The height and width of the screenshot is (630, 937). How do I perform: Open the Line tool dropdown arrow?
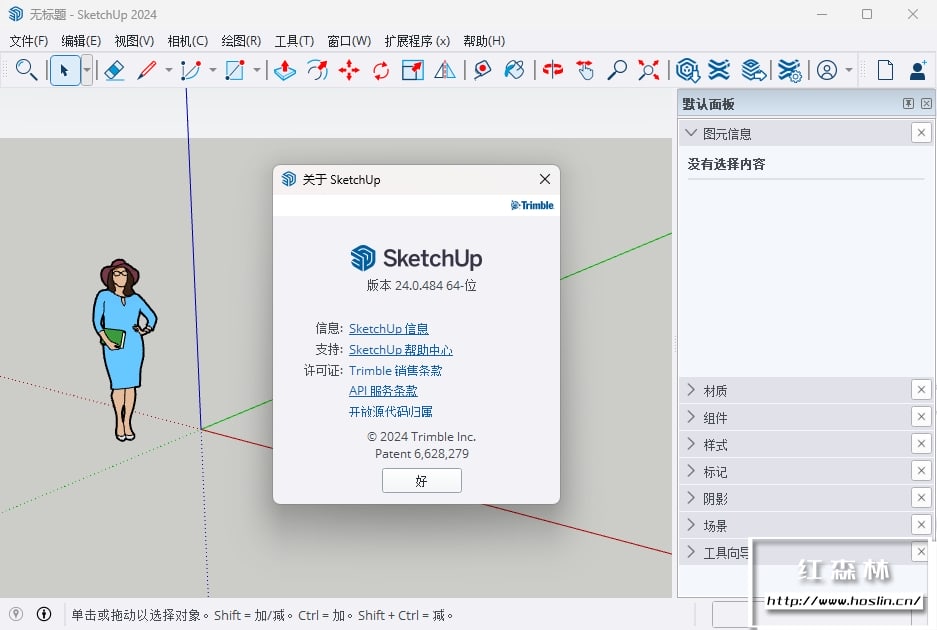pyautogui.click(x=169, y=70)
